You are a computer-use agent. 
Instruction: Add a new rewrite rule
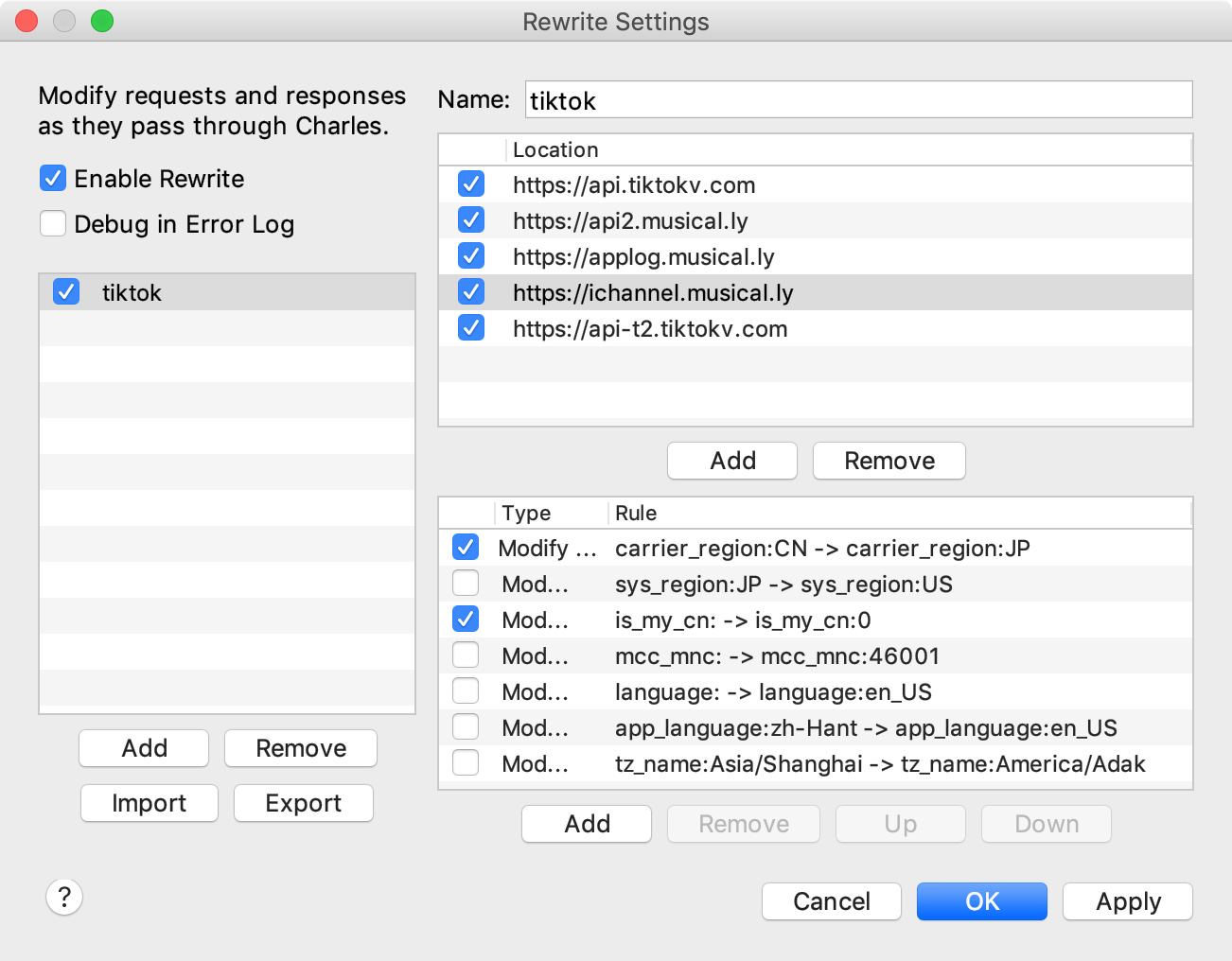(587, 824)
